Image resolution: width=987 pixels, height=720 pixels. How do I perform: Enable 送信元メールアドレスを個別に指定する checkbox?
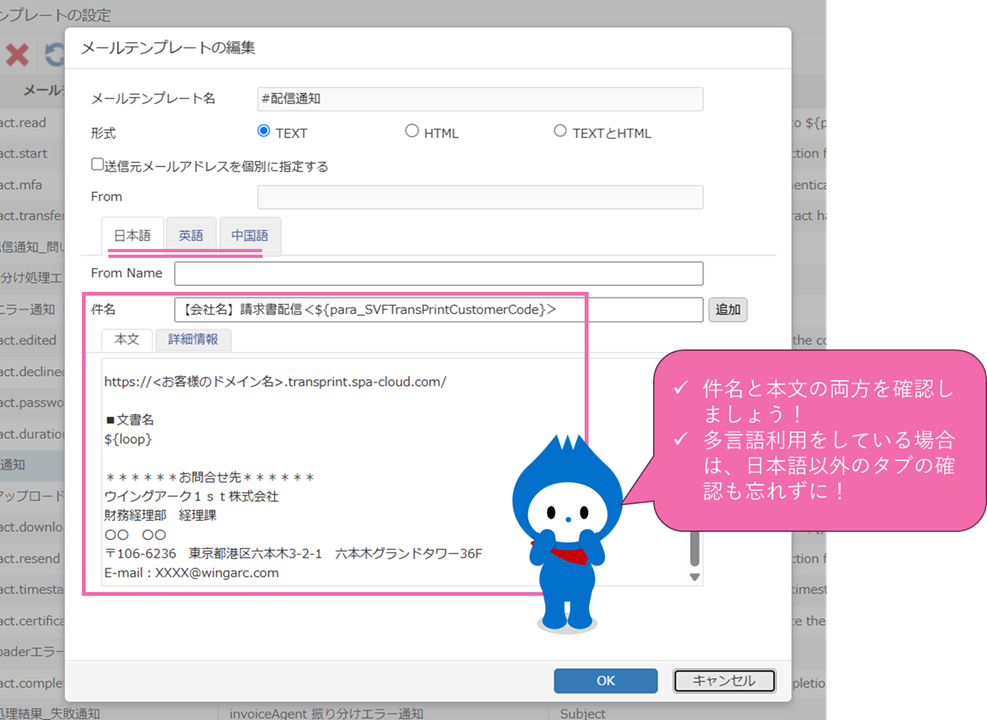click(98, 165)
